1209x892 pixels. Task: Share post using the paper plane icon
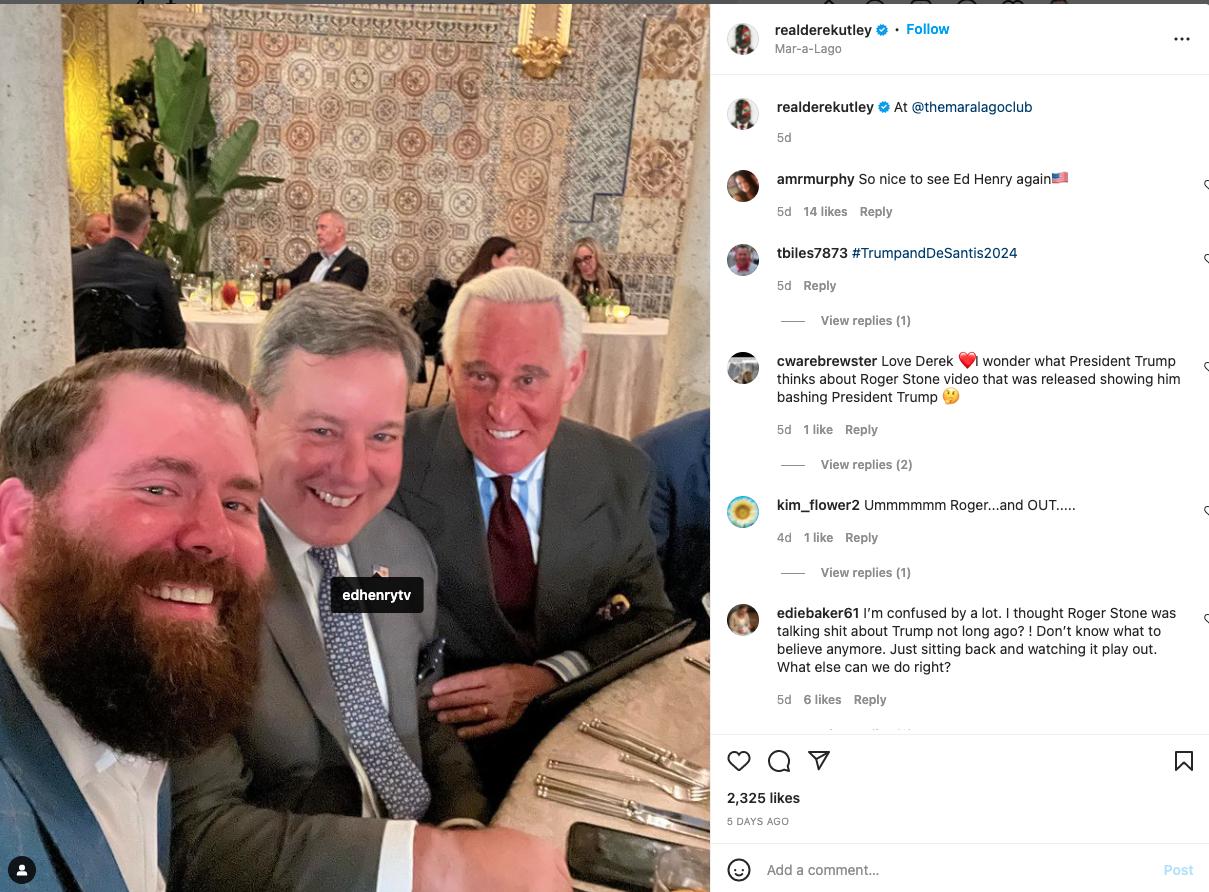click(x=819, y=761)
